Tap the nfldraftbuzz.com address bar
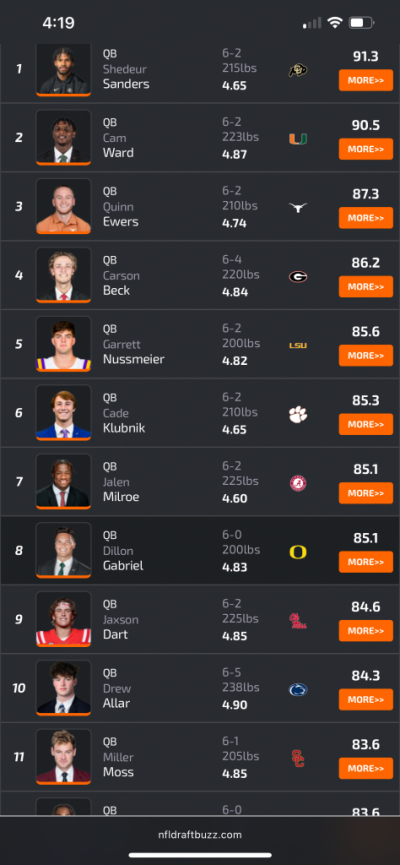The height and width of the screenshot is (865, 400). tap(200, 835)
